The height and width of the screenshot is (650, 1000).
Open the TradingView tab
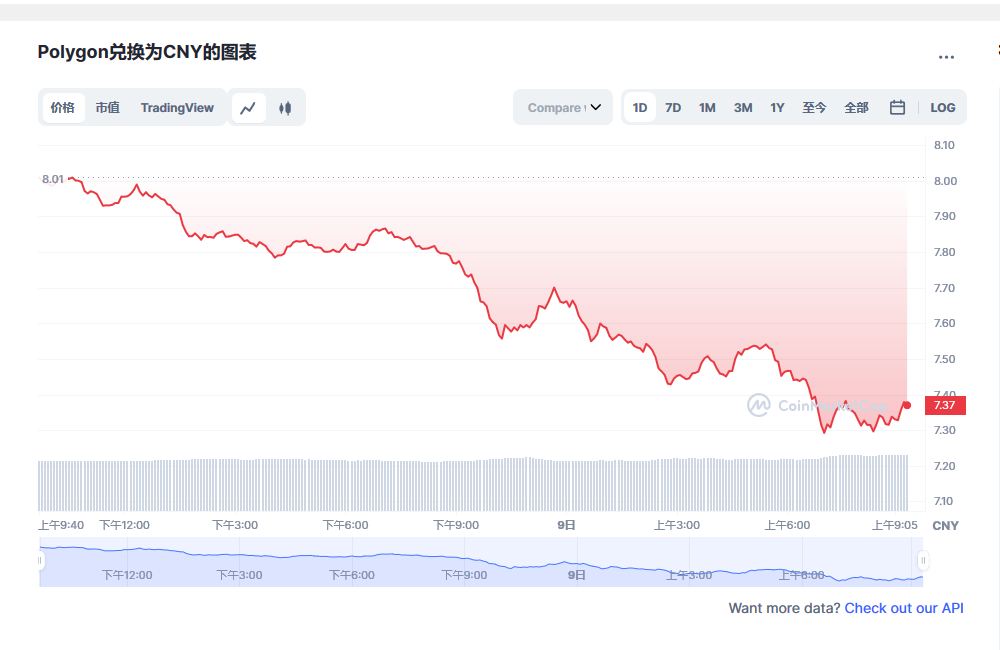click(x=177, y=107)
